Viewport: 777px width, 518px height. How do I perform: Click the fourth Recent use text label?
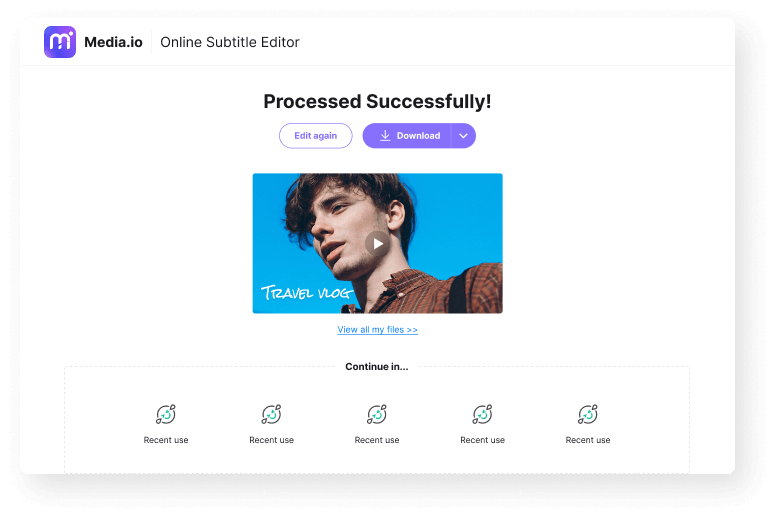482,440
